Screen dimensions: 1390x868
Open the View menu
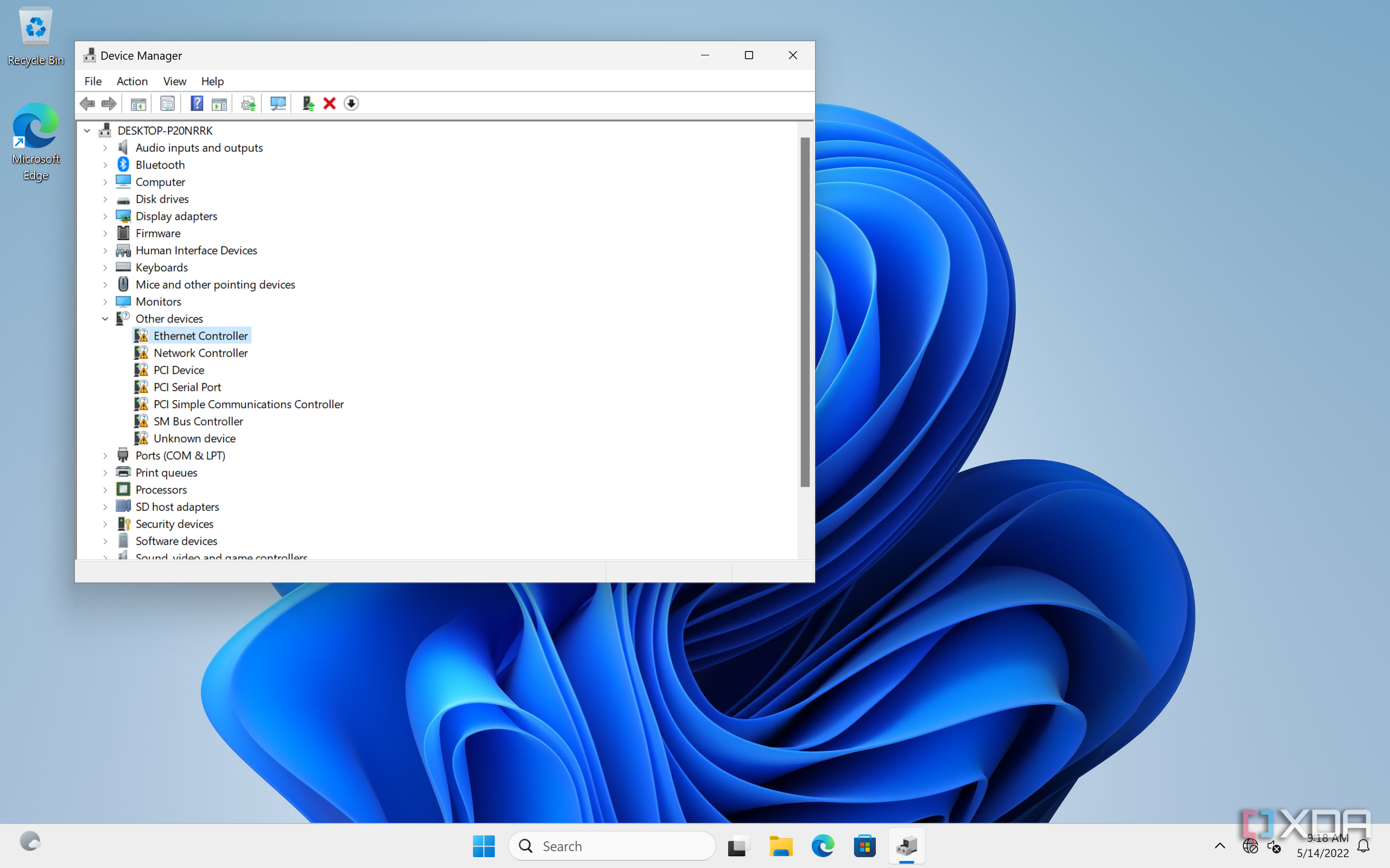(x=174, y=81)
